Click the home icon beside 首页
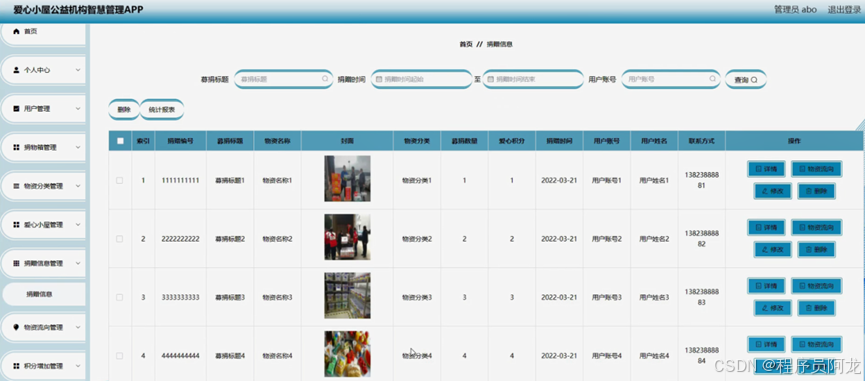The image size is (865, 381). tap(16, 31)
